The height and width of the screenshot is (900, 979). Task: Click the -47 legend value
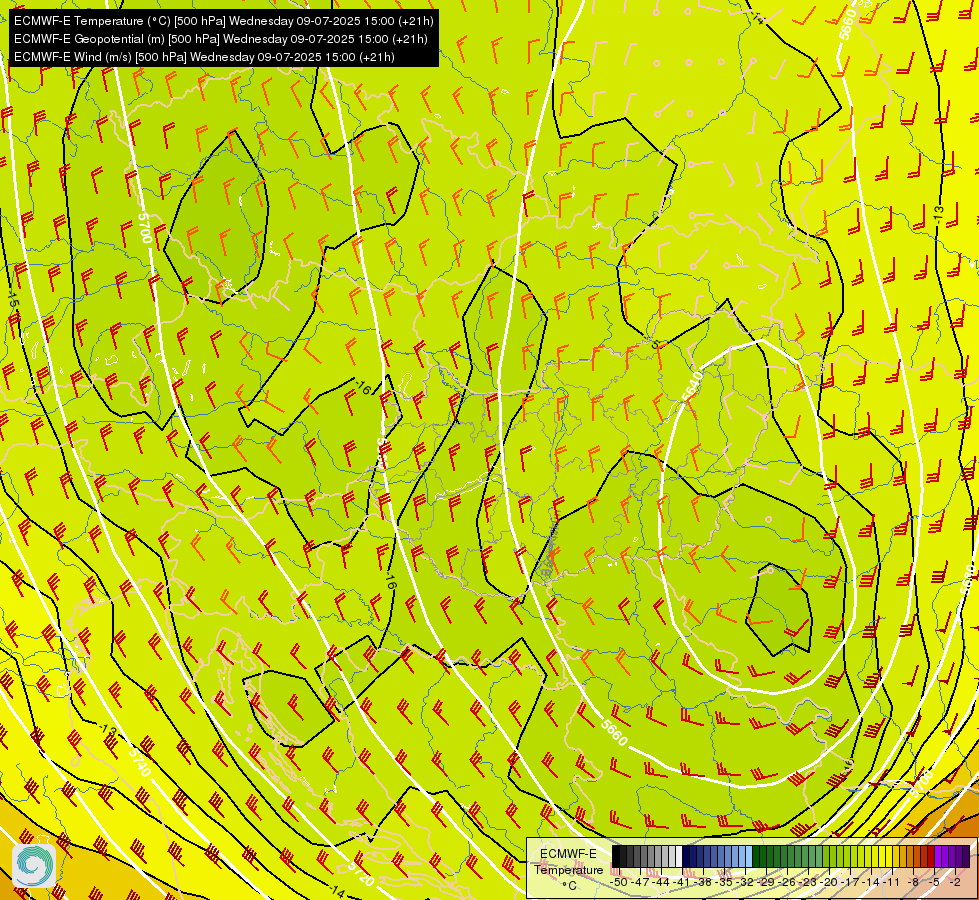pos(641,882)
